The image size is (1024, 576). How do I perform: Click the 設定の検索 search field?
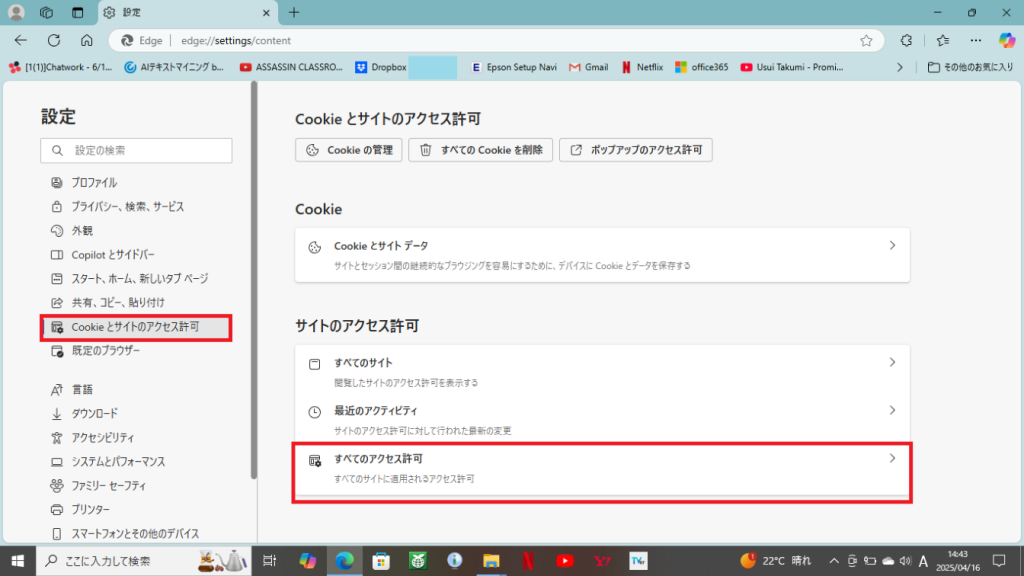pos(136,150)
